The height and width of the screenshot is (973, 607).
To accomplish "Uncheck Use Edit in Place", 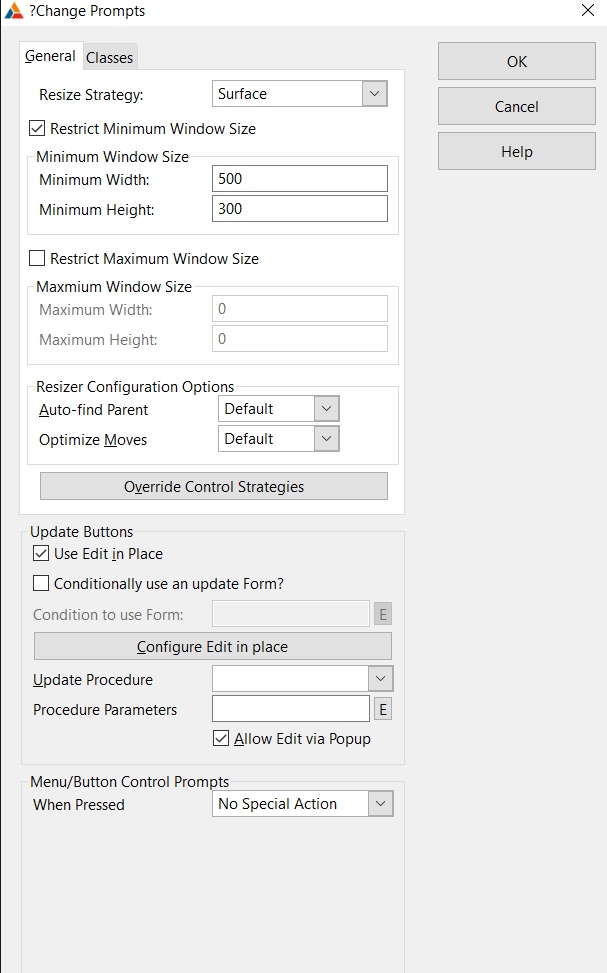I will (41, 554).
